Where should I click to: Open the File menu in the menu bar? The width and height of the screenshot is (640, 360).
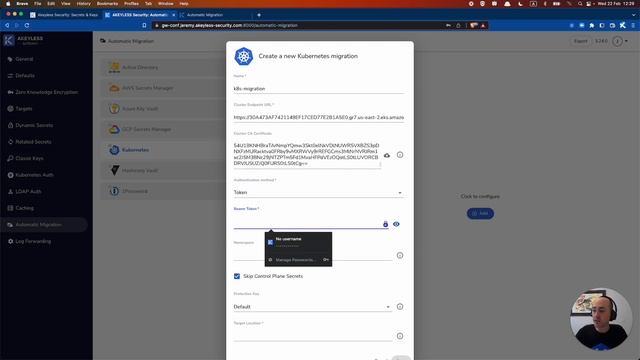38,4
